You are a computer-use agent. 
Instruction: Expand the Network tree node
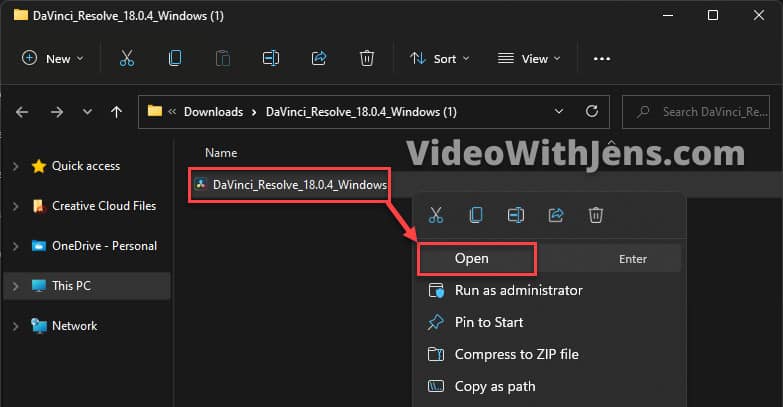(15, 326)
